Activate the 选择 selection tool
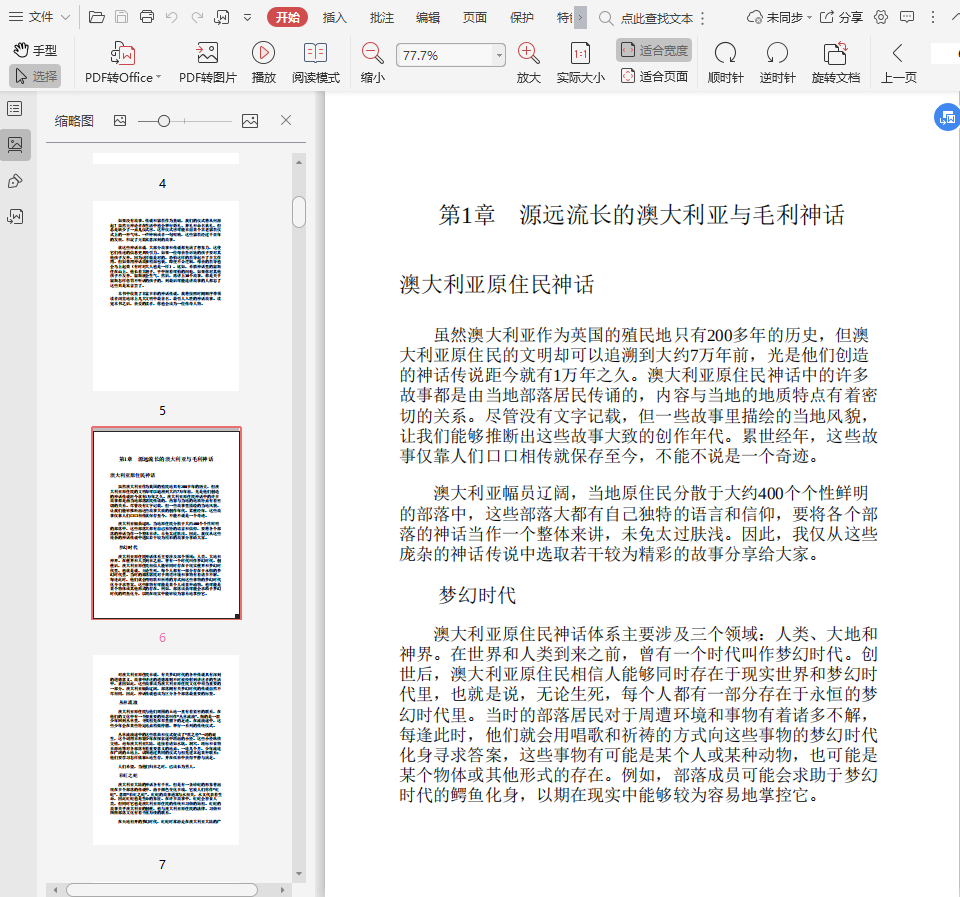Viewport: 960px width, 897px height. coord(36,76)
